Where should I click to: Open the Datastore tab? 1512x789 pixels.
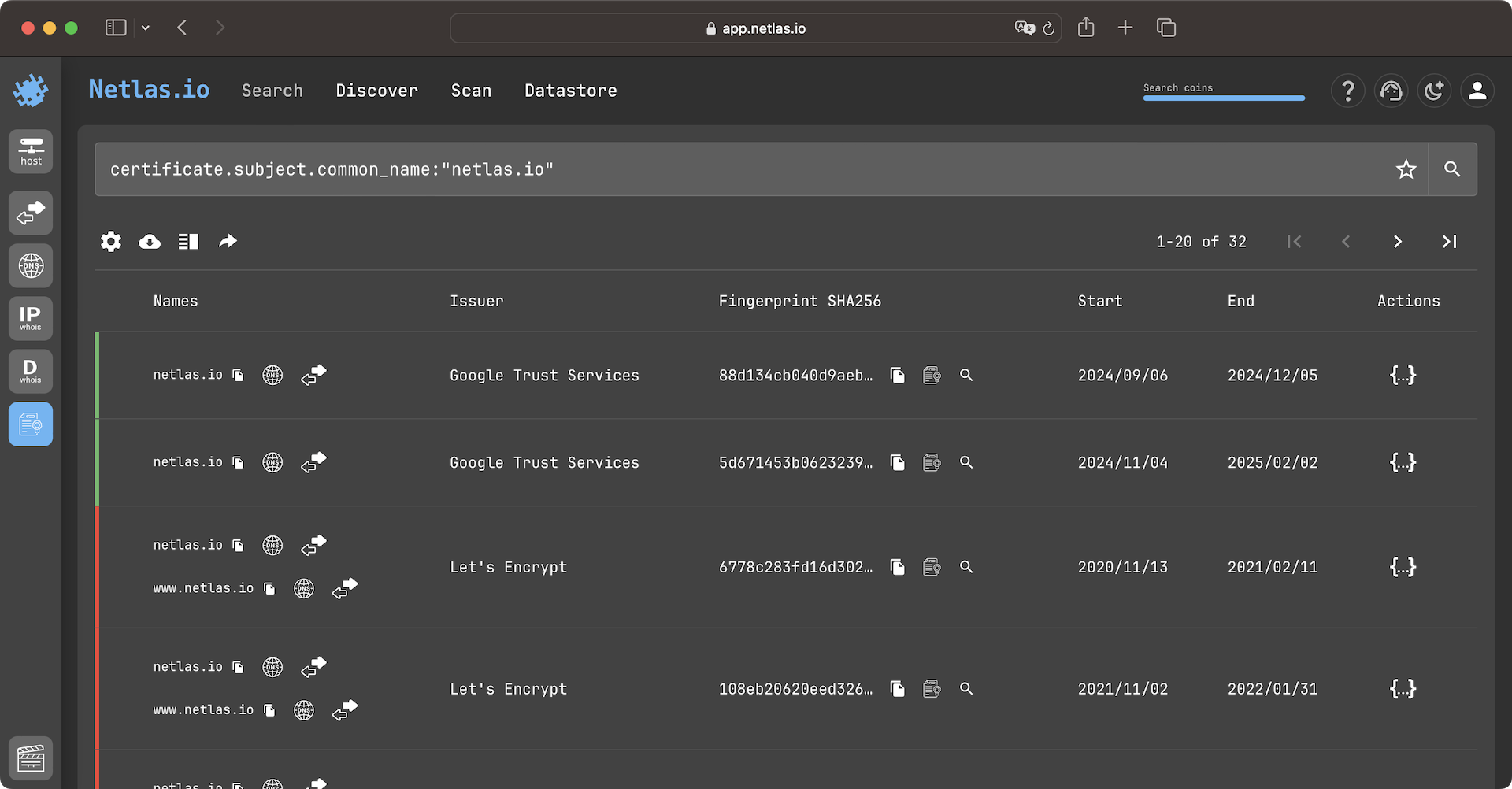tap(570, 91)
